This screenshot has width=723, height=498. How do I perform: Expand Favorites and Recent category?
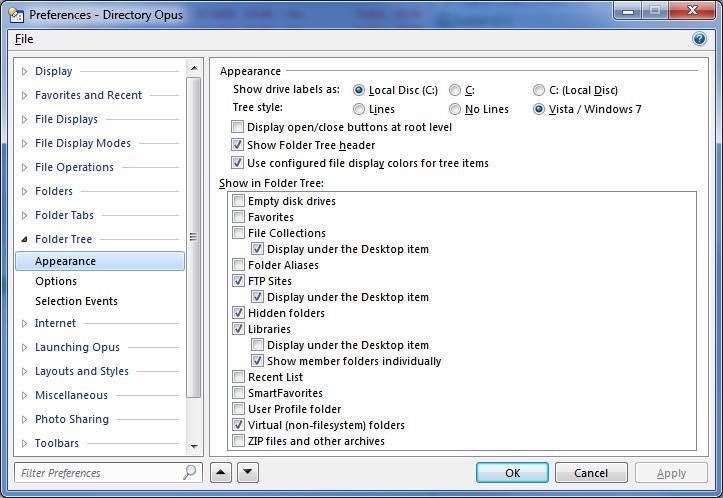click(25, 95)
